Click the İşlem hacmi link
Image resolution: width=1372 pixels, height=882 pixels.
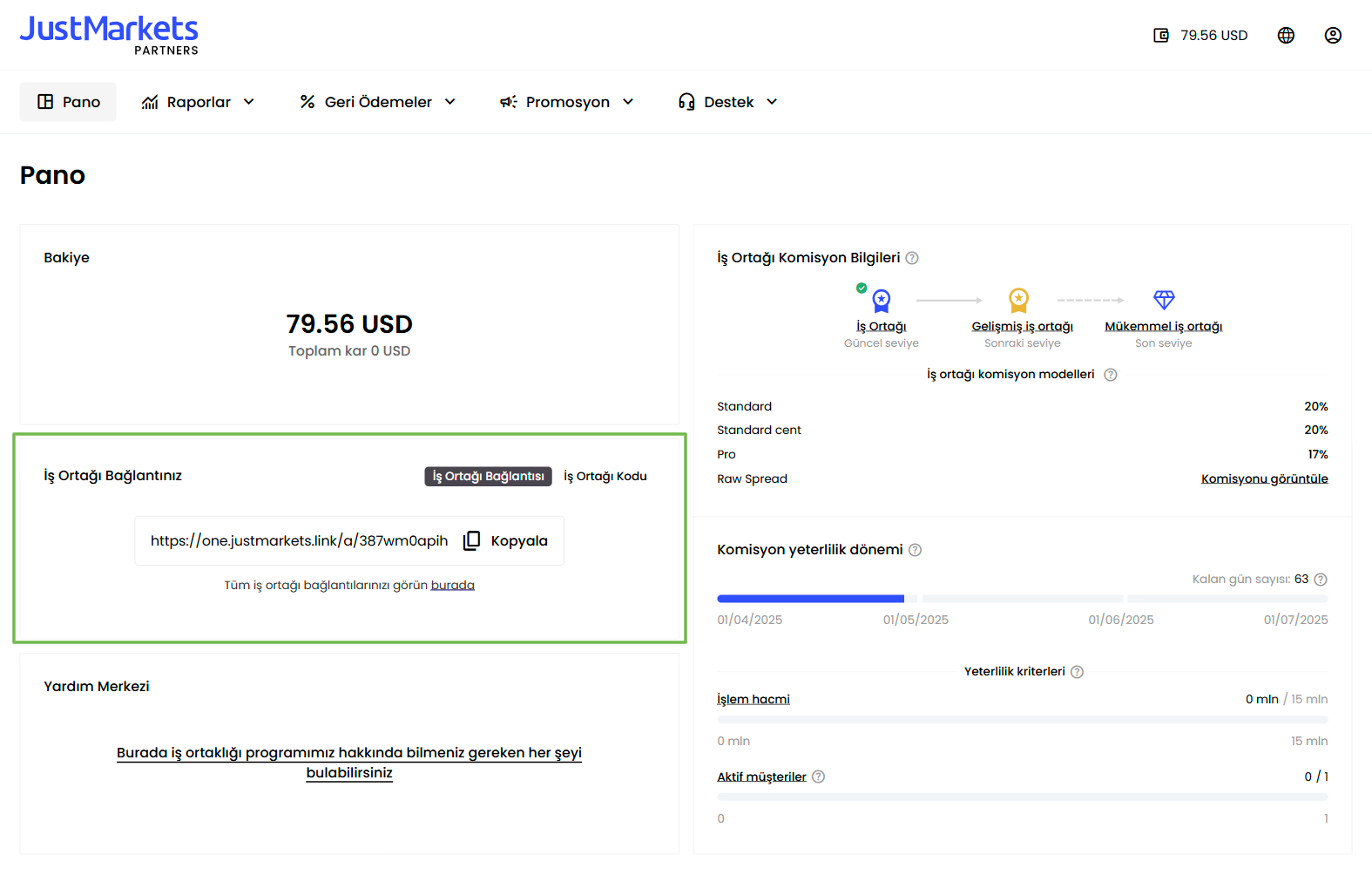pyautogui.click(x=754, y=700)
